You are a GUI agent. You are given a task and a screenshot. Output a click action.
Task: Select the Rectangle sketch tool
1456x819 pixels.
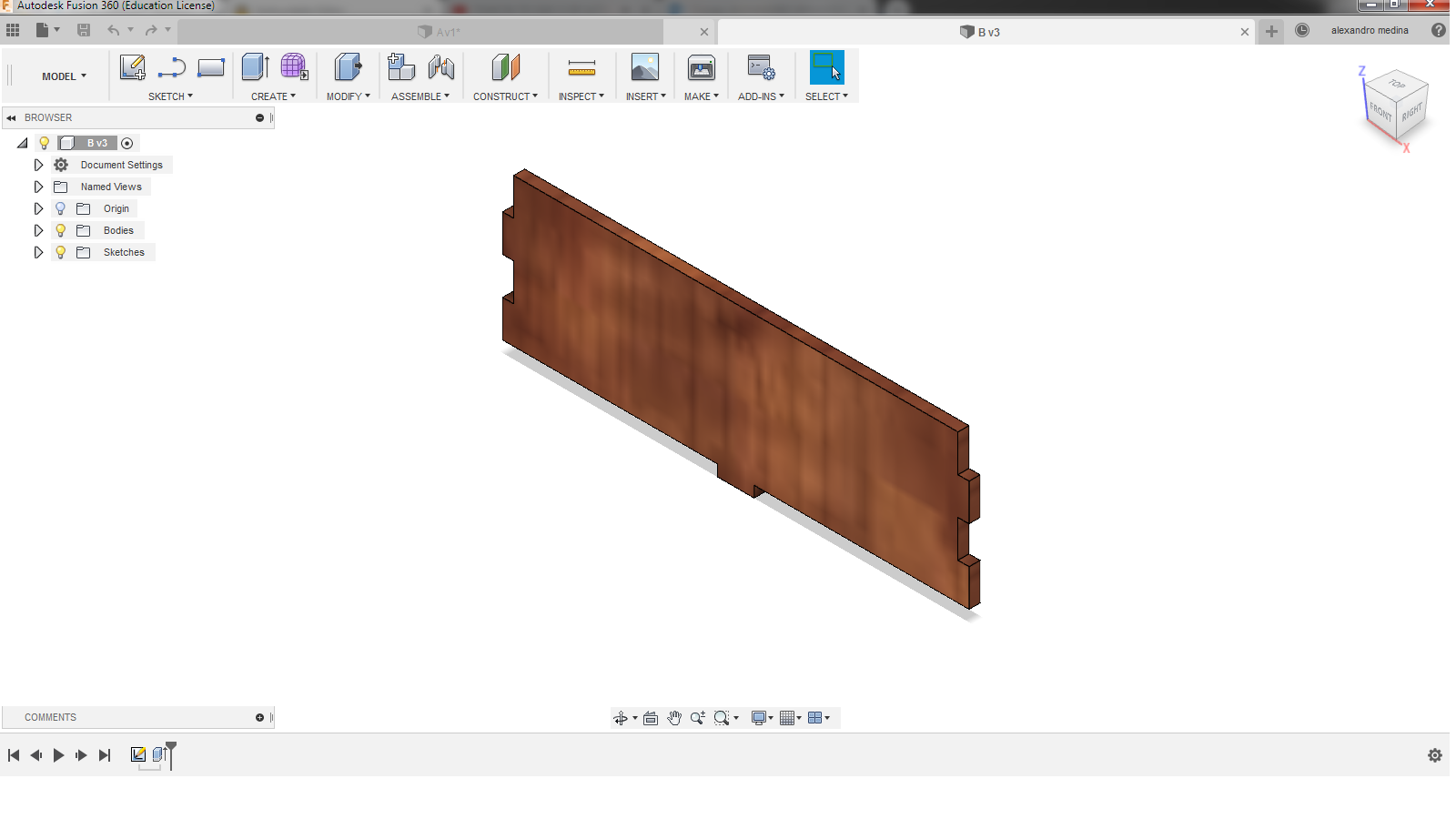tap(210, 67)
